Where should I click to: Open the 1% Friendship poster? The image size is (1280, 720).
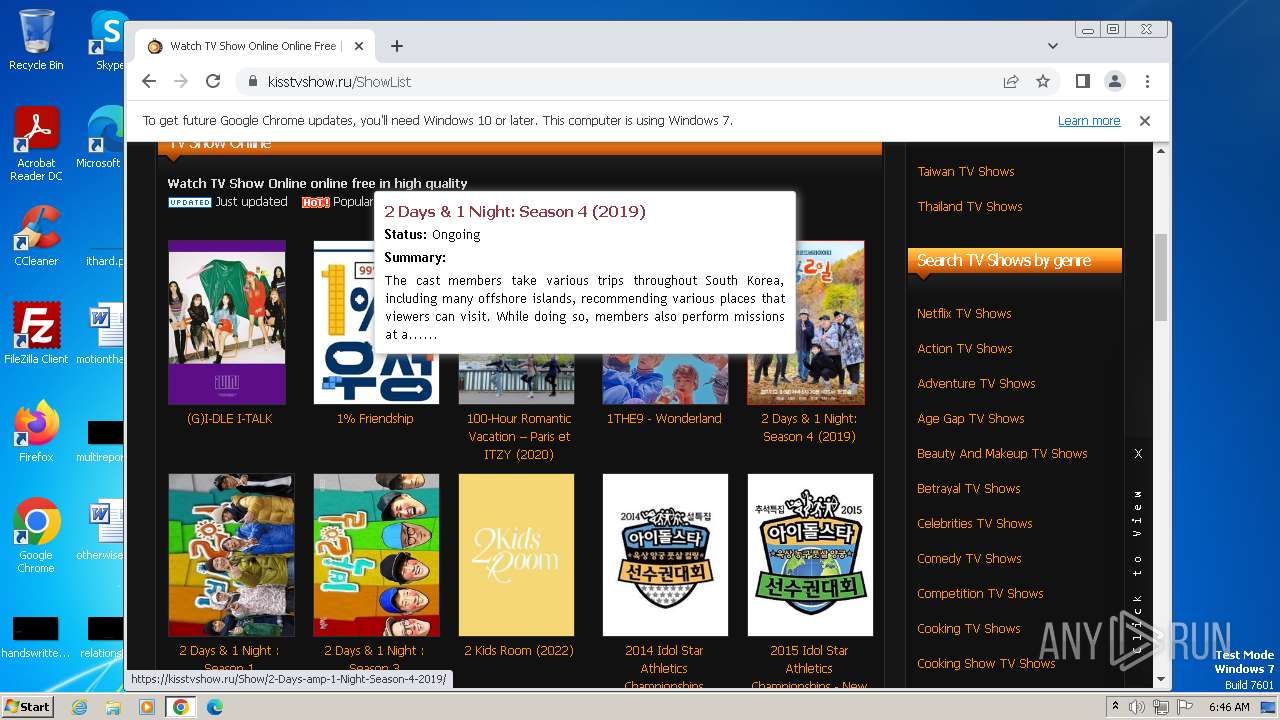[x=376, y=322]
